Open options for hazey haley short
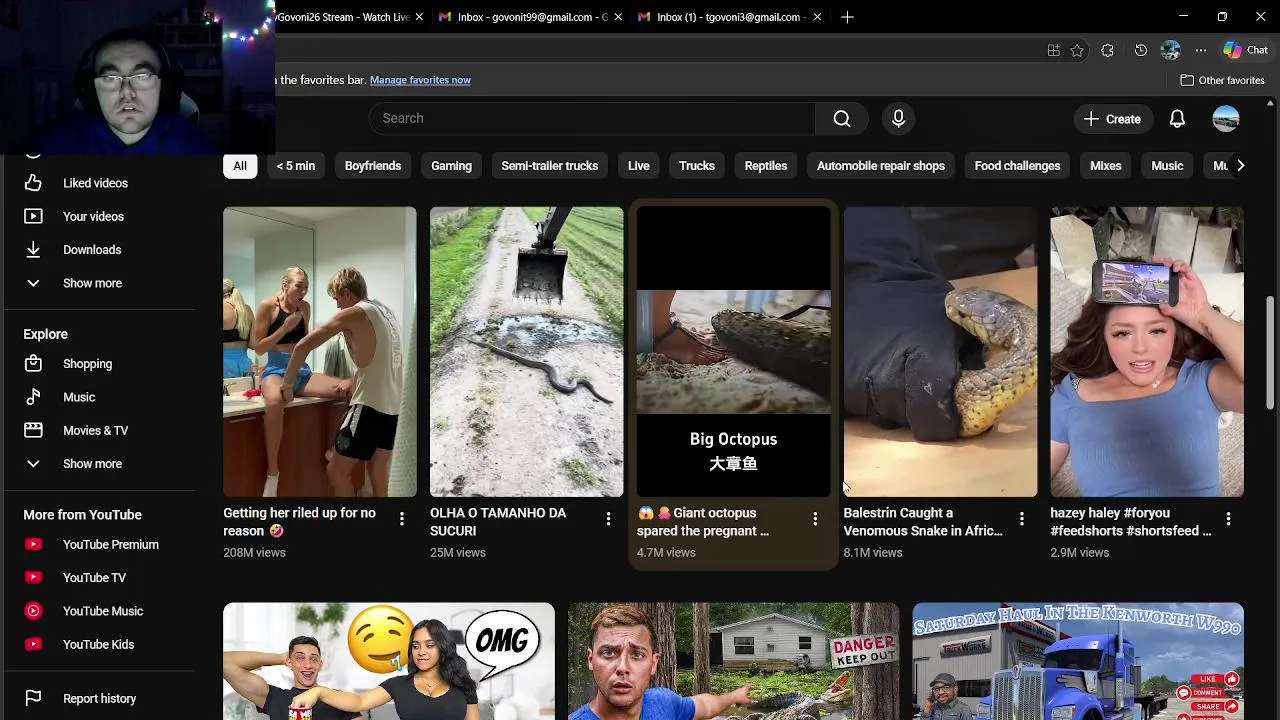 (x=1228, y=518)
